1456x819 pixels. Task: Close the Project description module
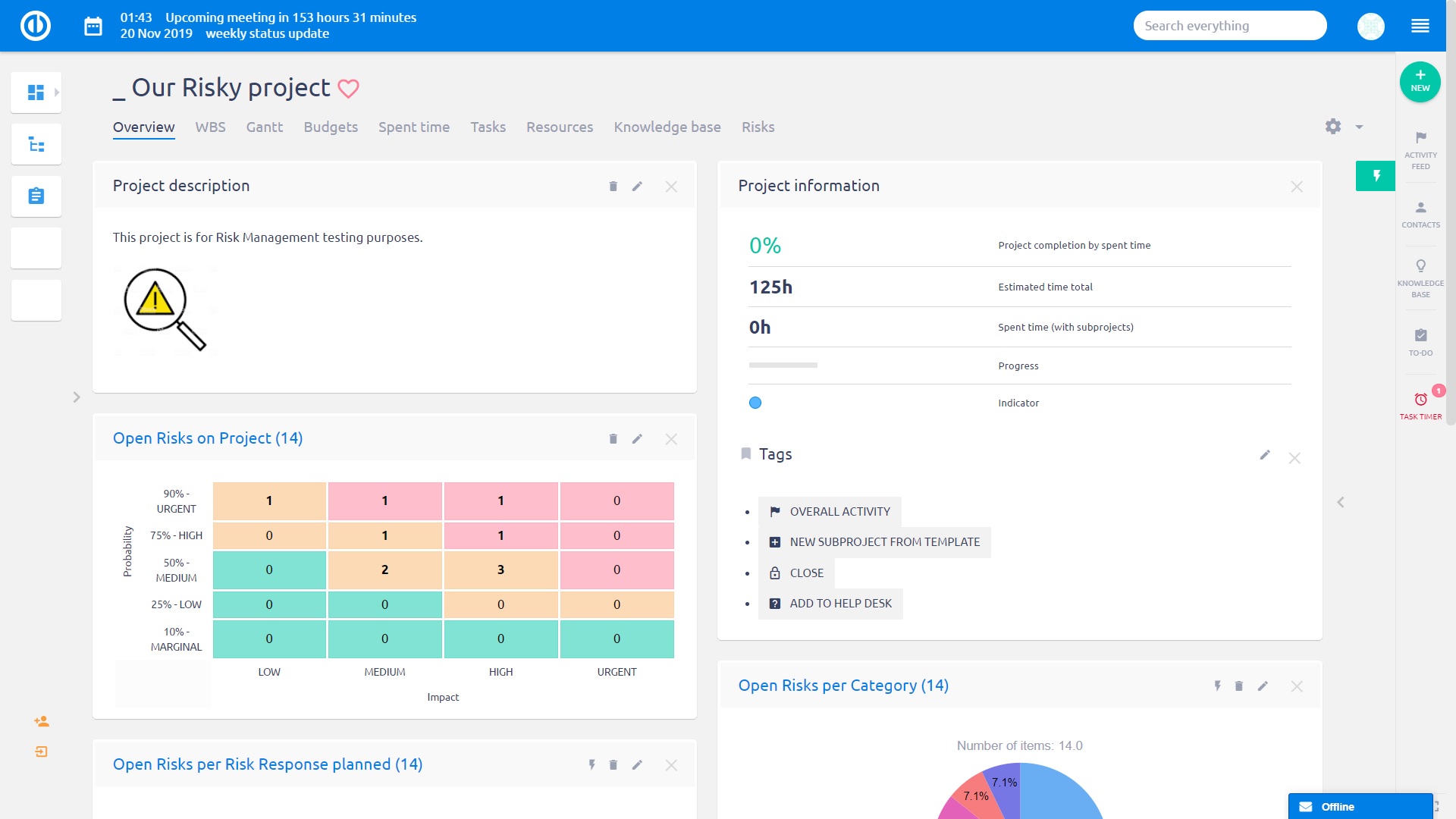[671, 187]
